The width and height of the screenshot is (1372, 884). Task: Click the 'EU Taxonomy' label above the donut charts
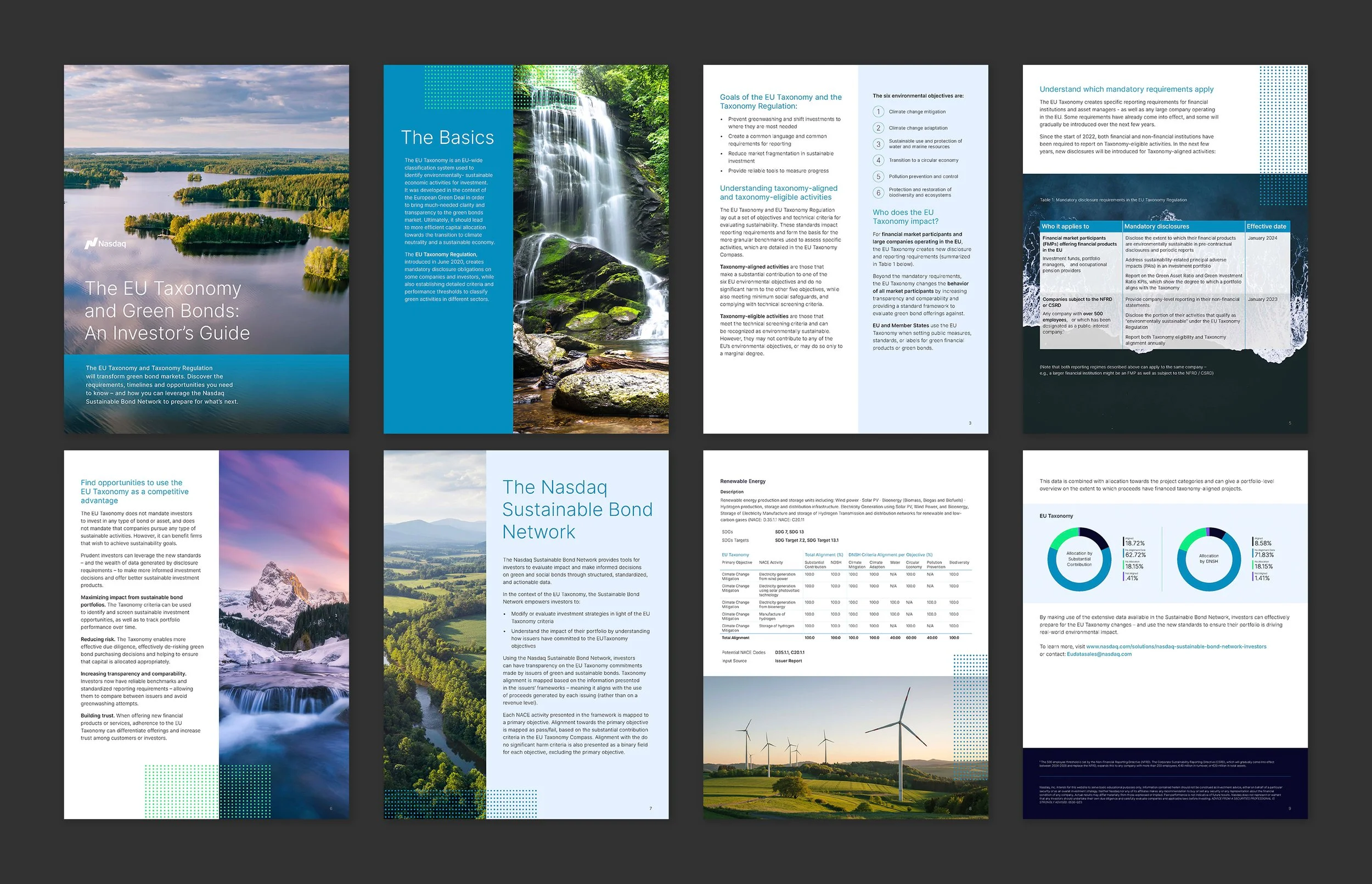(1056, 516)
